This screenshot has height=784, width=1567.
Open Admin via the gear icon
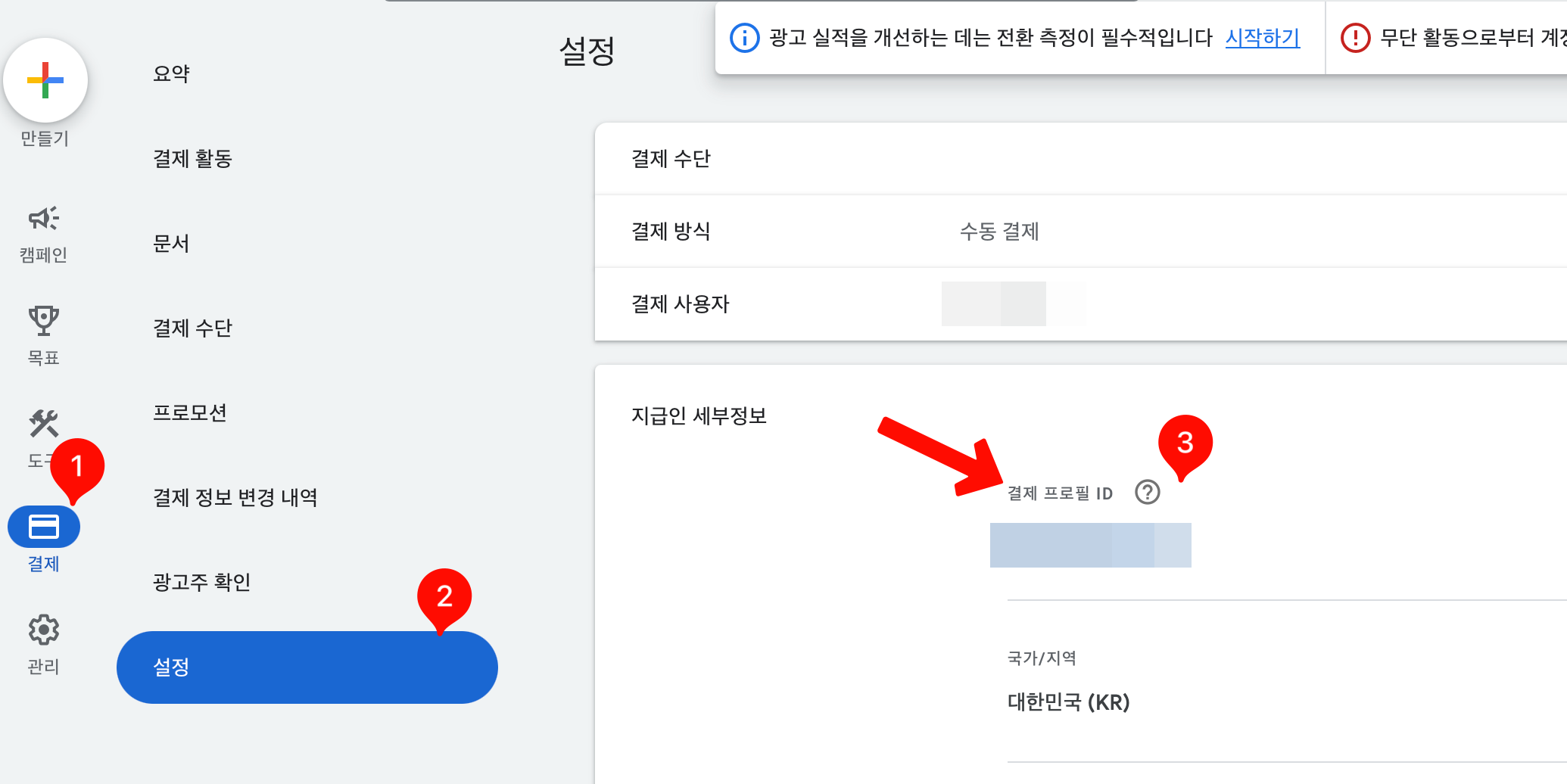(x=44, y=630)
